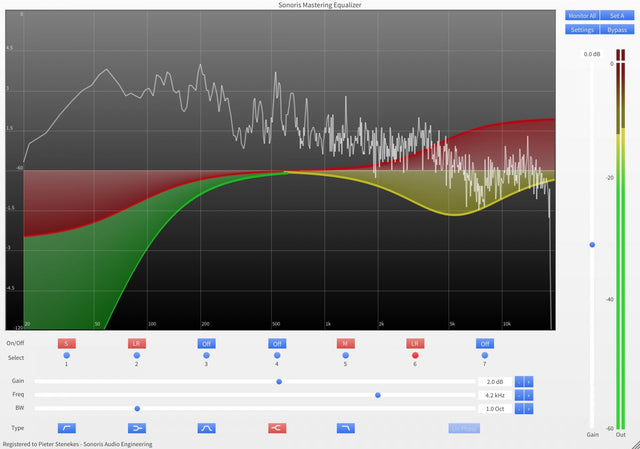Open the Settings menu
Screen dimensions: 640x449
coord(582,29)
